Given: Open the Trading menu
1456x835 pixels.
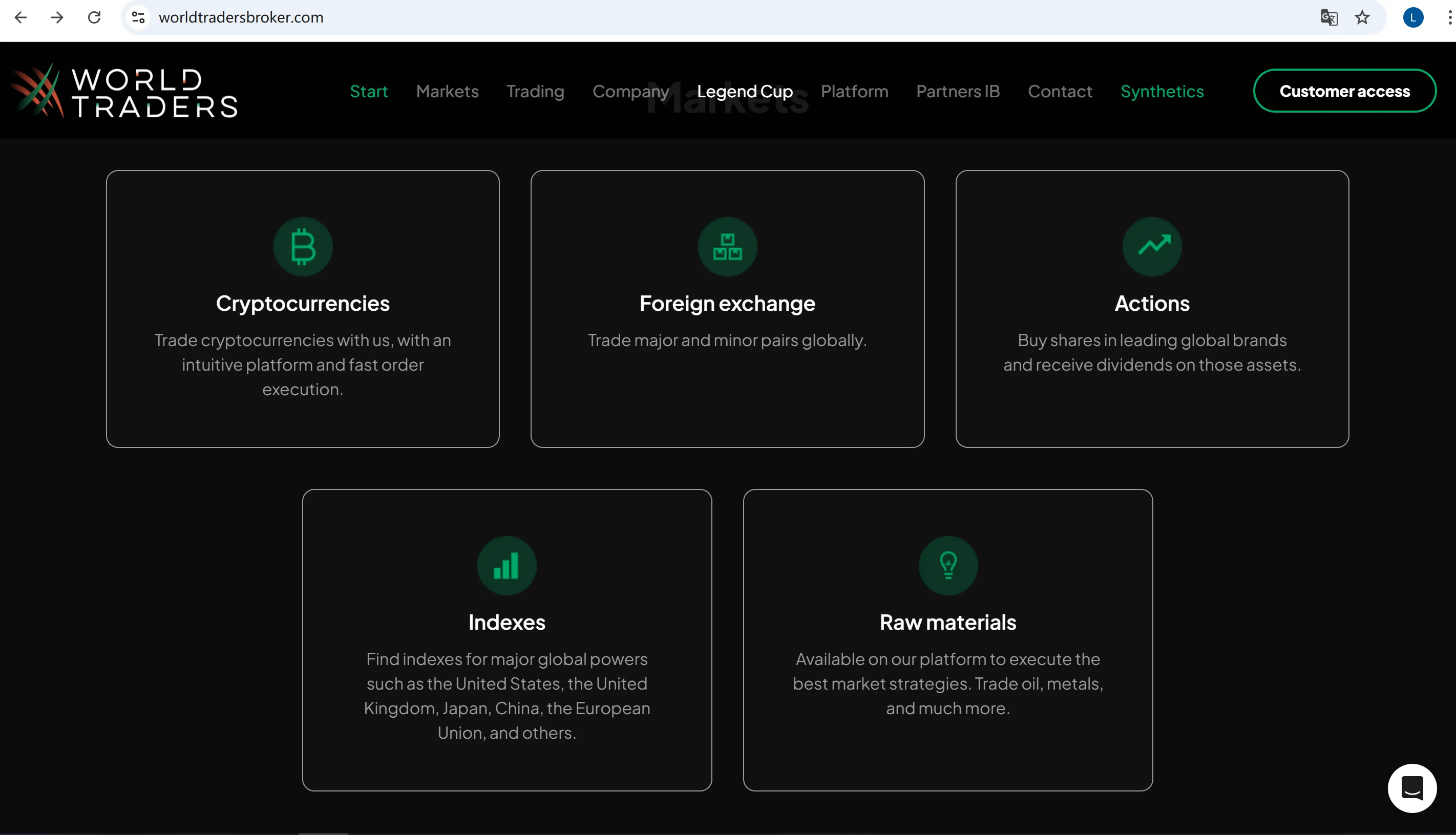Looking at the screenshot, I should click(x=535, y=91).
